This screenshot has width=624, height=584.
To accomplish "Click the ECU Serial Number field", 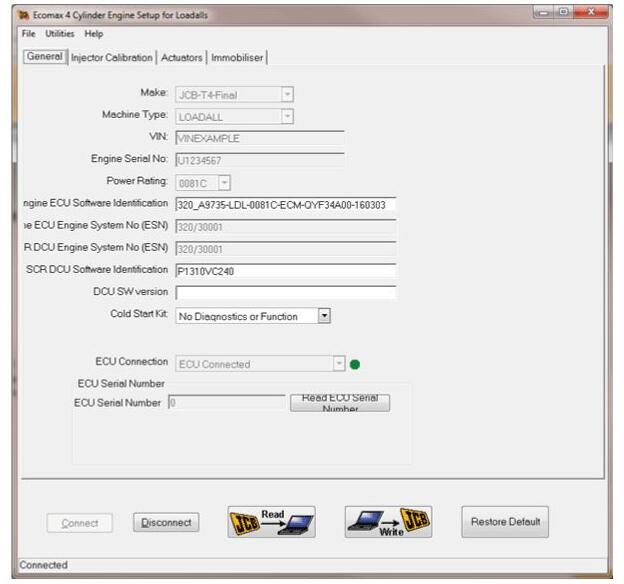I will point(227,402).
